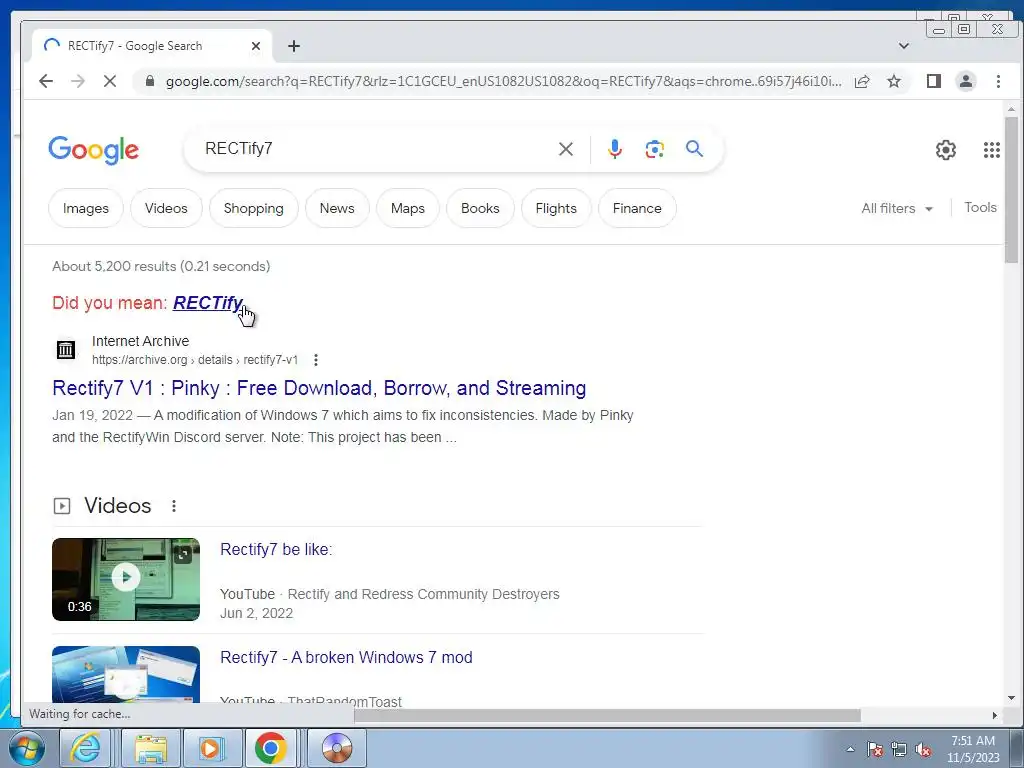Select the Shopping filter
Image resolution: width=1024 pixels, height=768 pixels.
253,208
